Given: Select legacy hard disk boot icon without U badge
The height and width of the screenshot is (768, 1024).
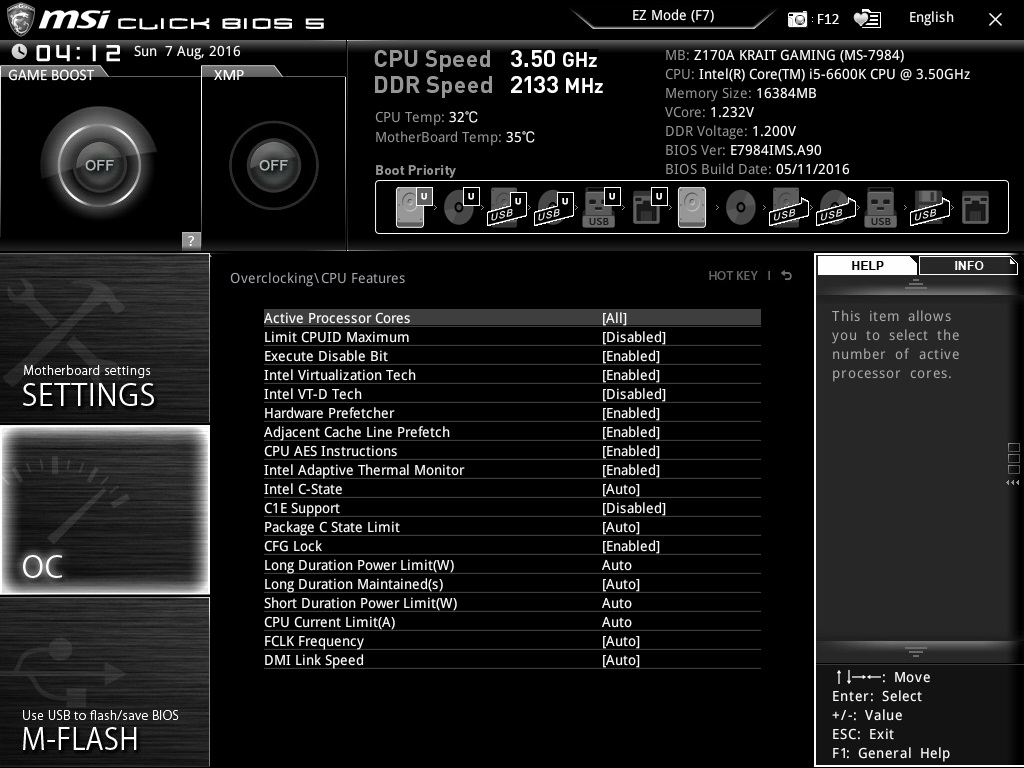Looking at the screenshot, I should 692,207.
